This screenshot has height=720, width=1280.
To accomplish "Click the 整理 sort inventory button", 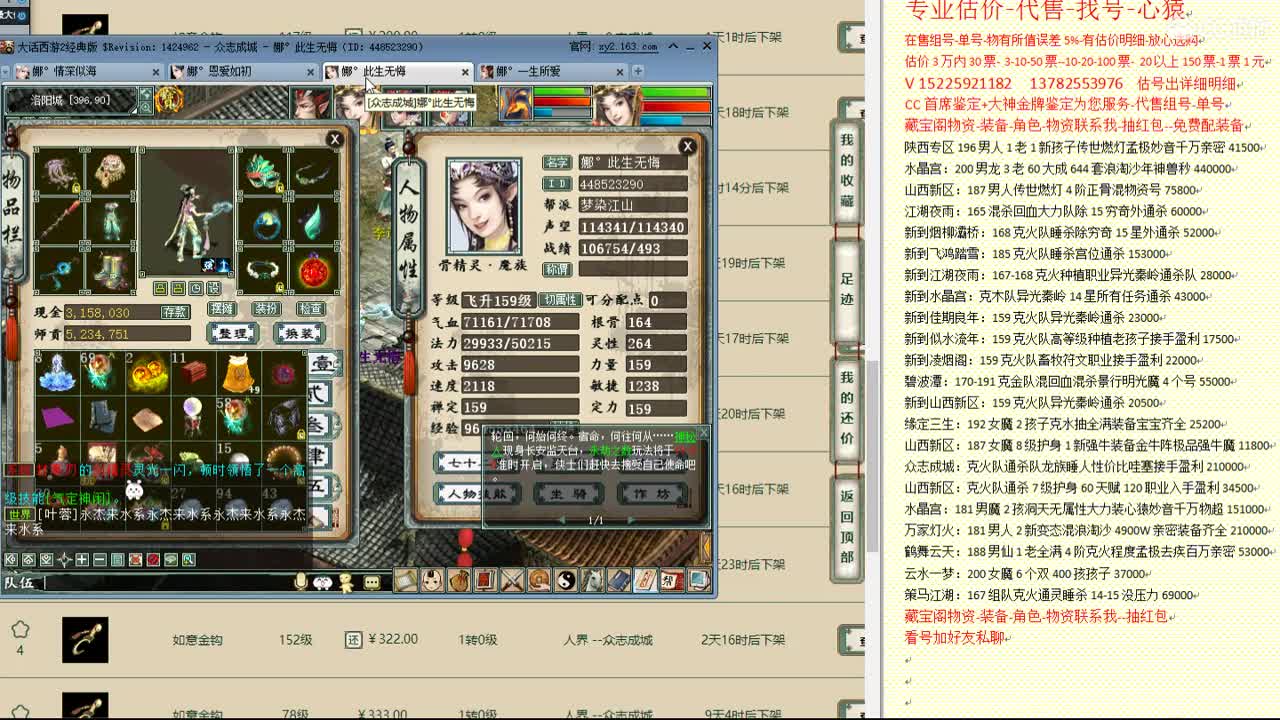I will click(232, 333).
